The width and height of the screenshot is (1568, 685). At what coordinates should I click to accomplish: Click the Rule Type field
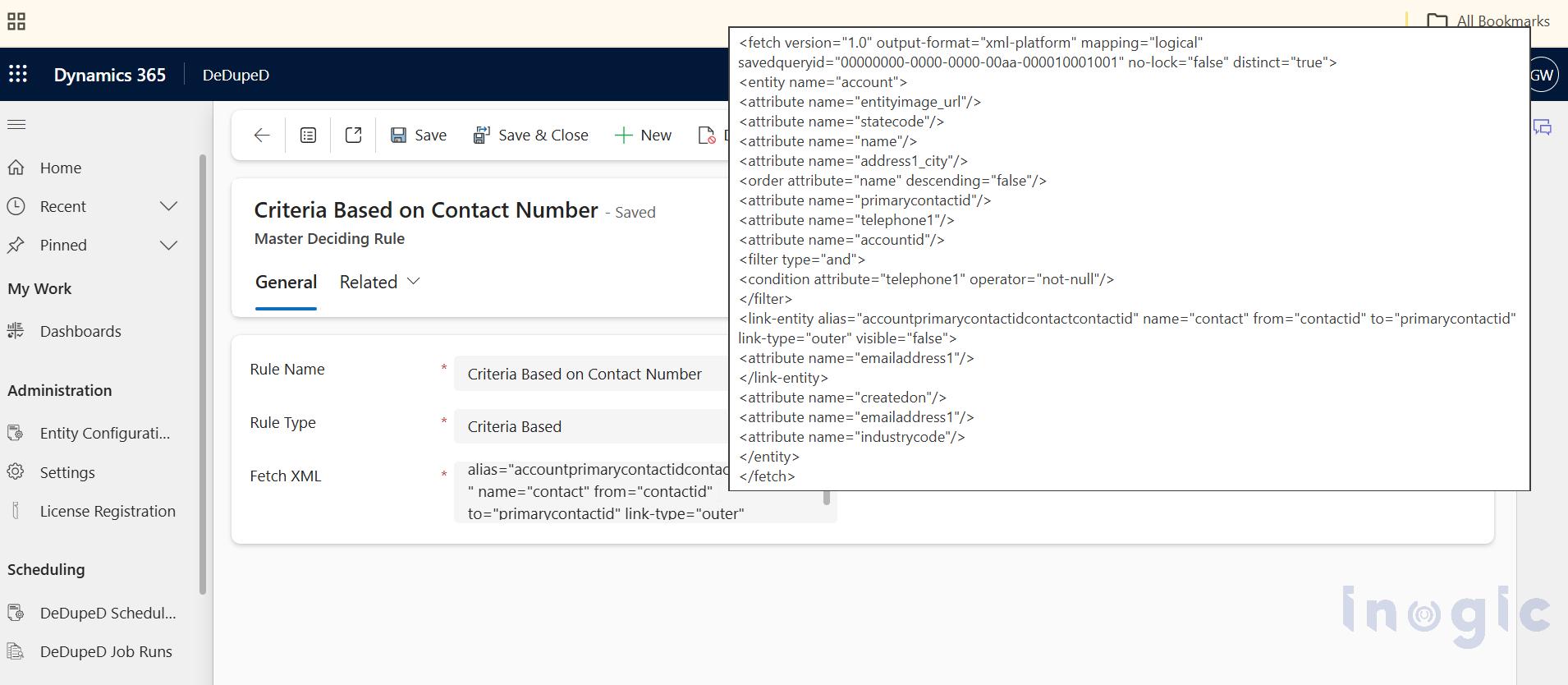591,426
